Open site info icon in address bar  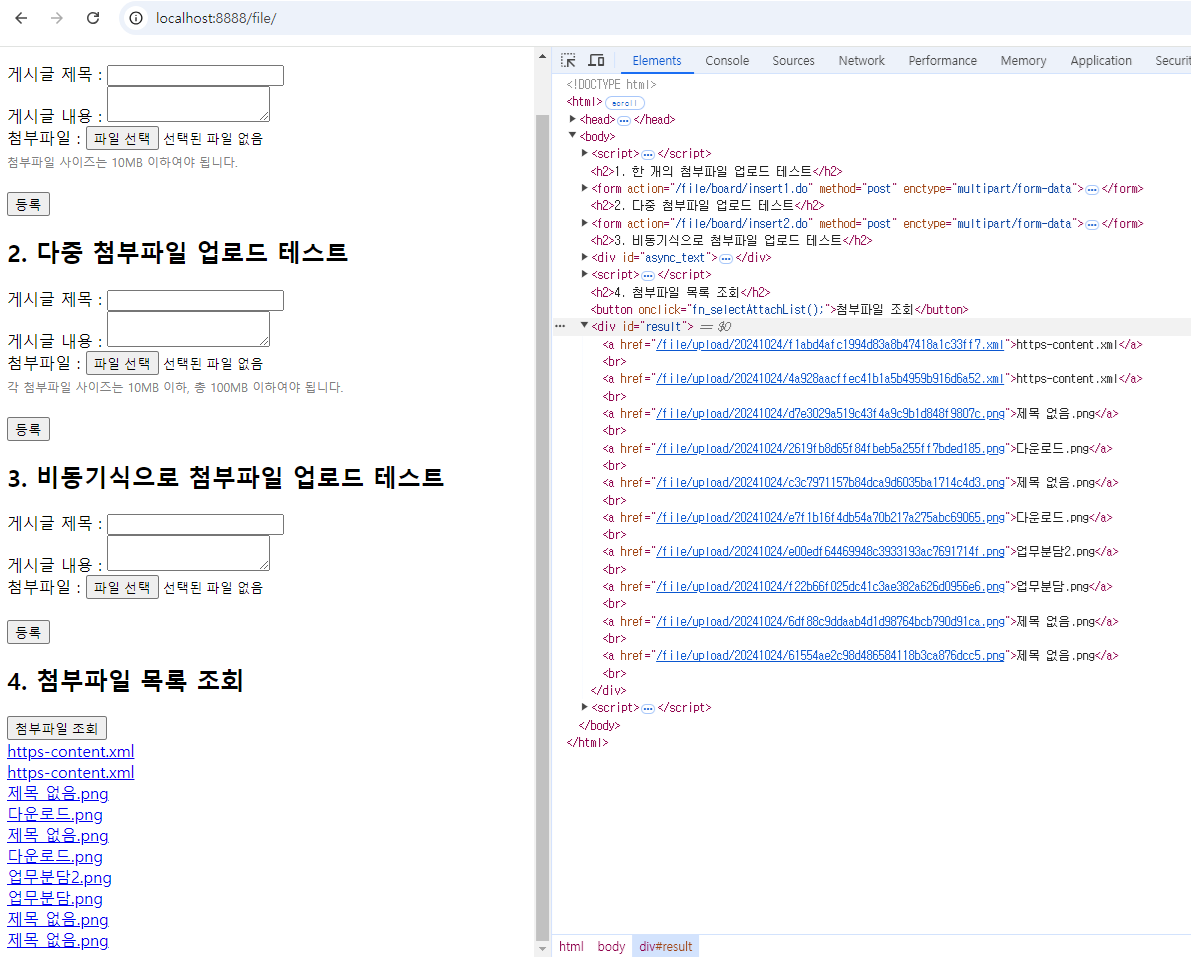pyautogui.click(x=136, y=18)
